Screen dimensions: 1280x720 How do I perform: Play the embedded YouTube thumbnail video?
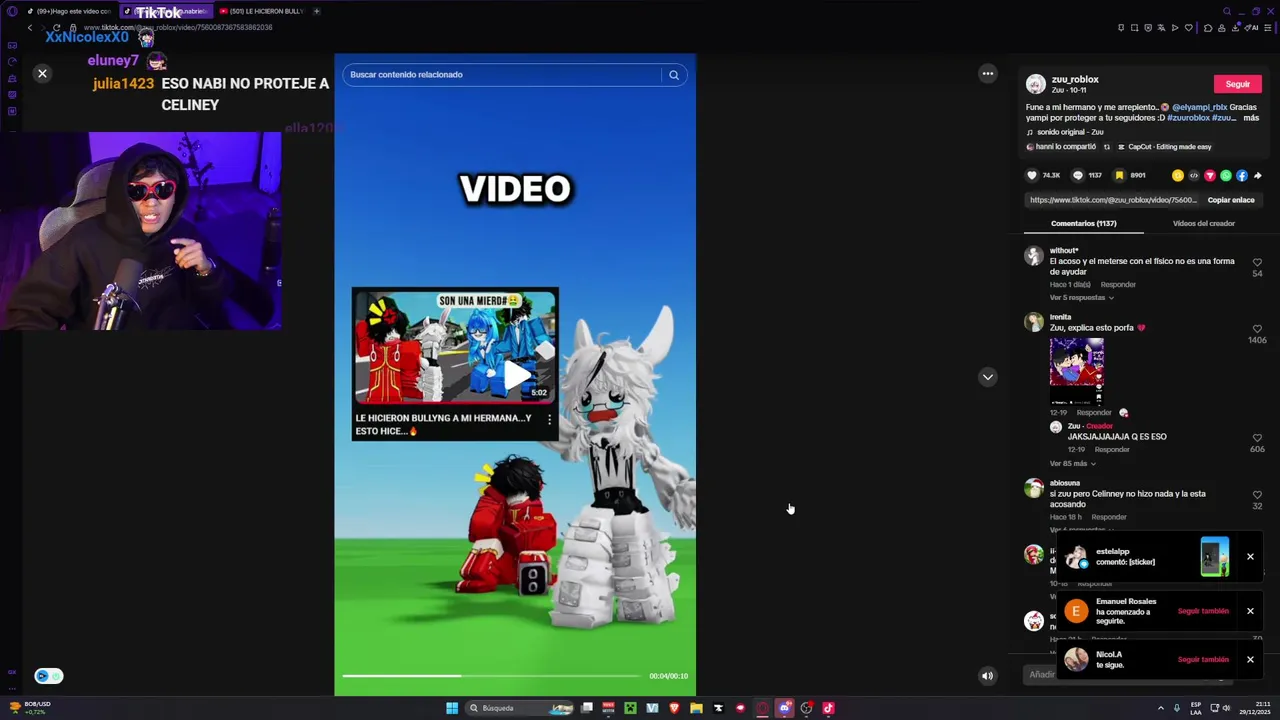coord(518,375)
